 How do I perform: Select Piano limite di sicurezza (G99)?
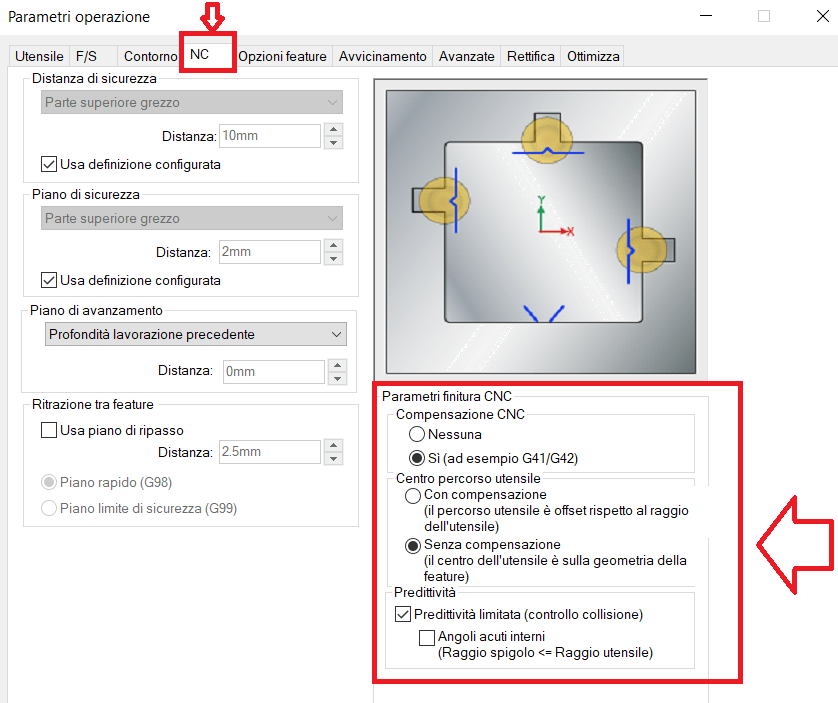[x=49, y=508]
